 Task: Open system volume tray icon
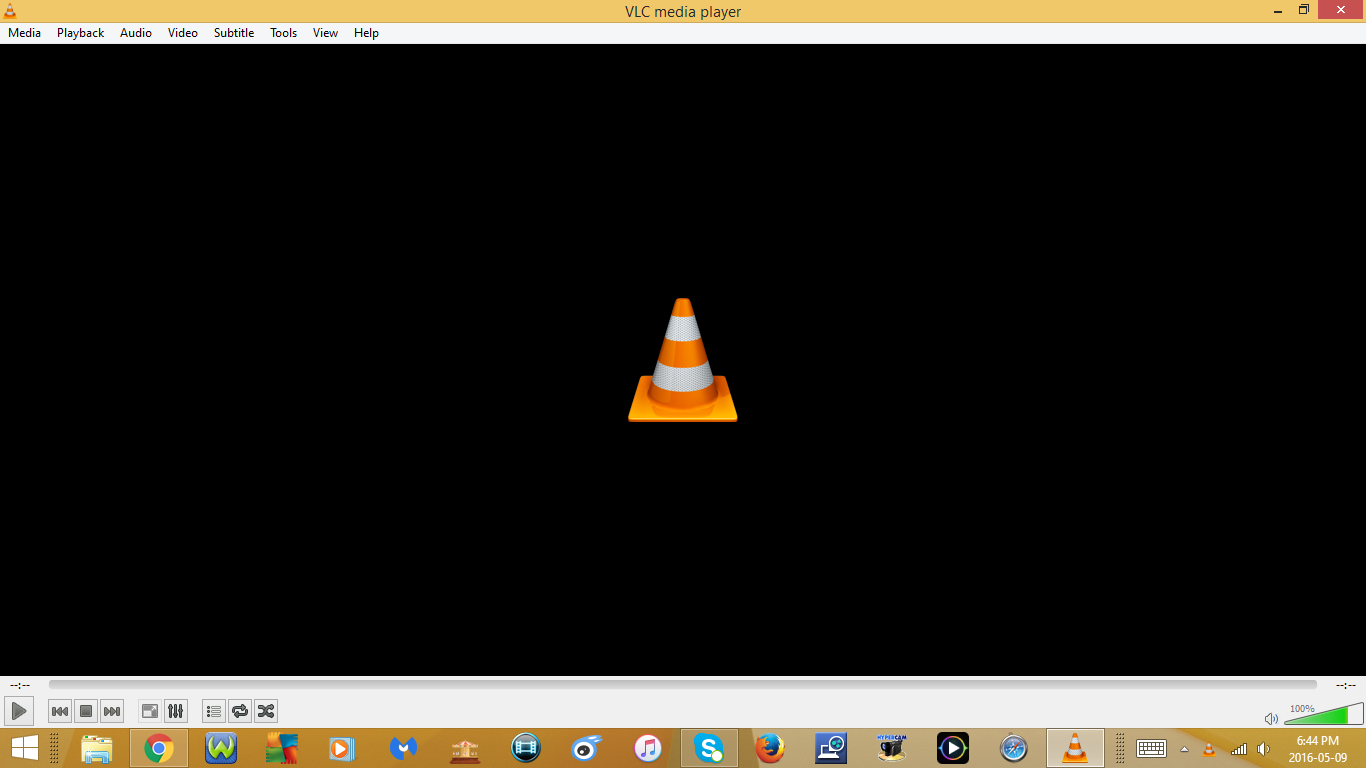(1264, 748)
